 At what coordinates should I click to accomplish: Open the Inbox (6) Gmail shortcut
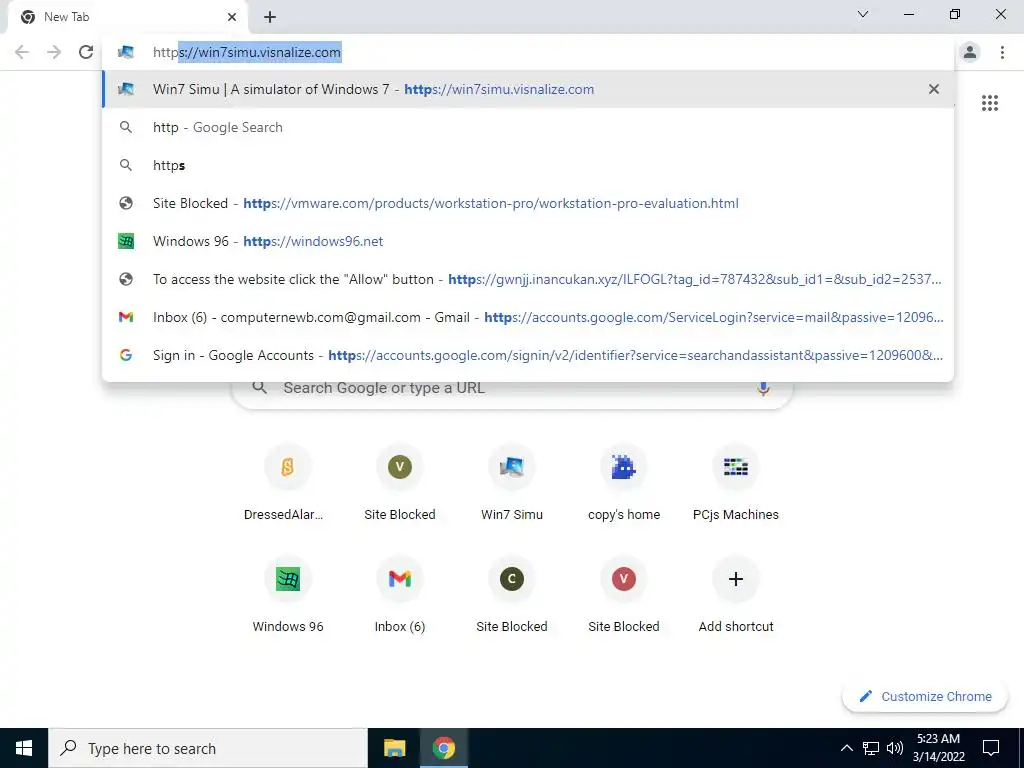400,596
